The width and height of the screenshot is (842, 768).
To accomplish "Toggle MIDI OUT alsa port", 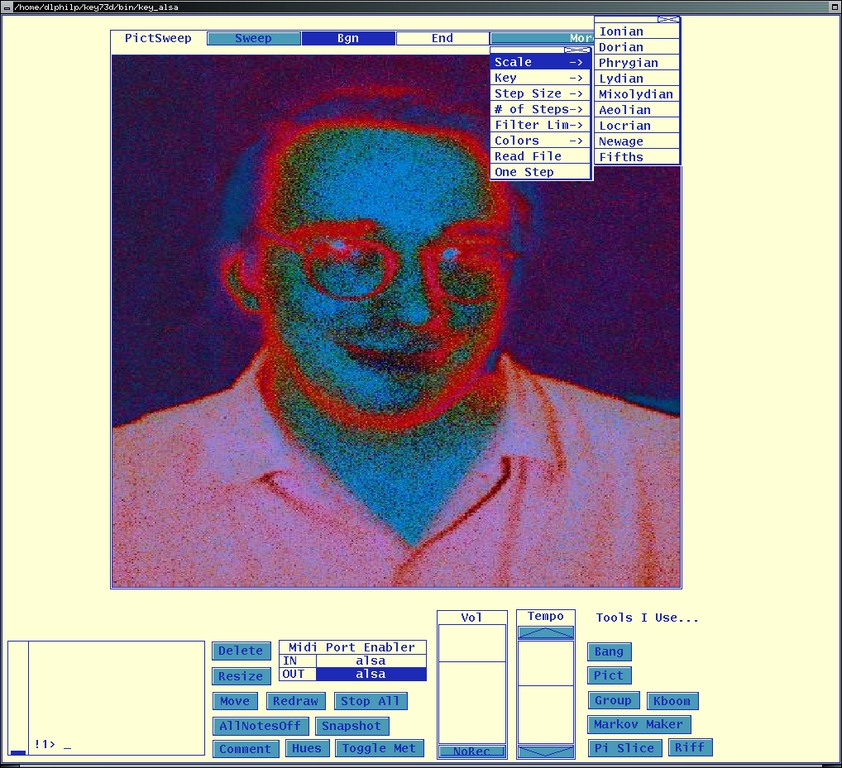I will tap(370, 674).
